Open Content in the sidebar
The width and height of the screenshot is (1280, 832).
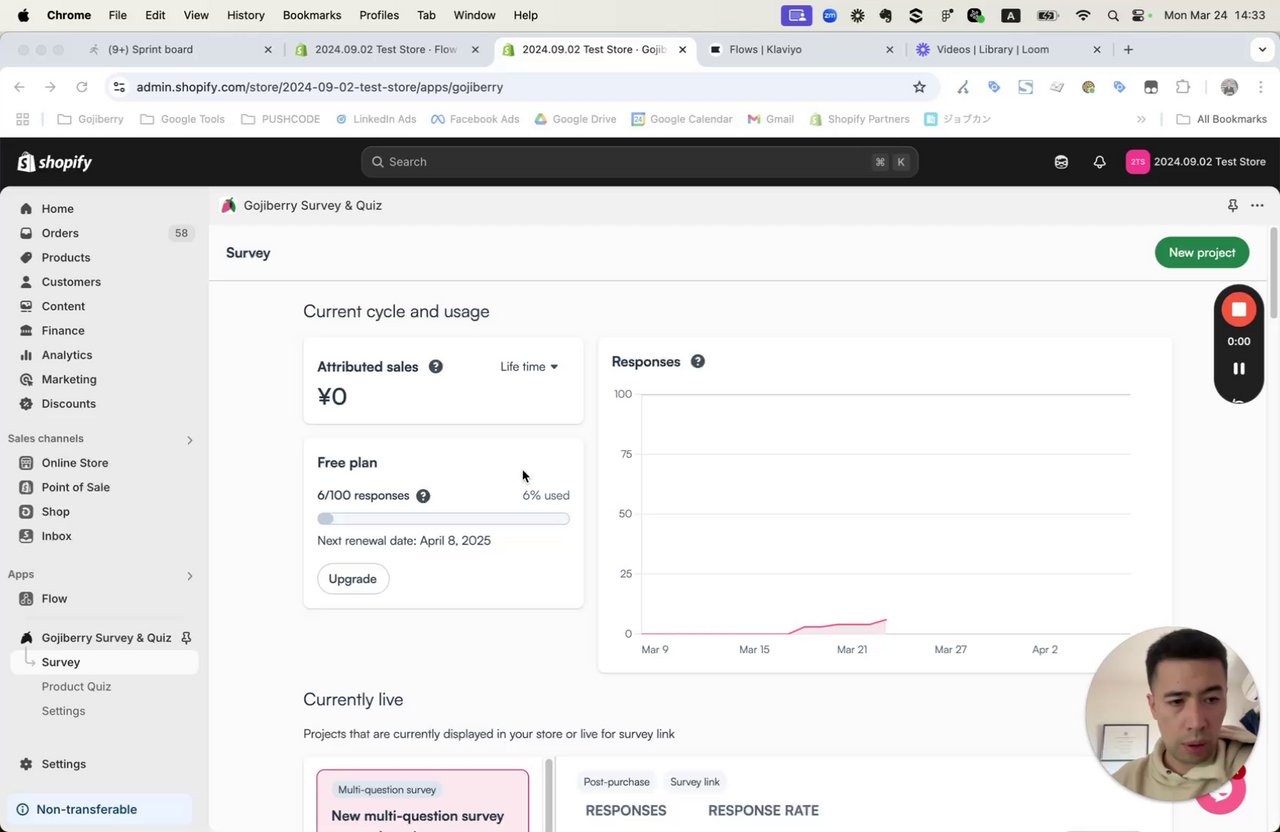63,306
